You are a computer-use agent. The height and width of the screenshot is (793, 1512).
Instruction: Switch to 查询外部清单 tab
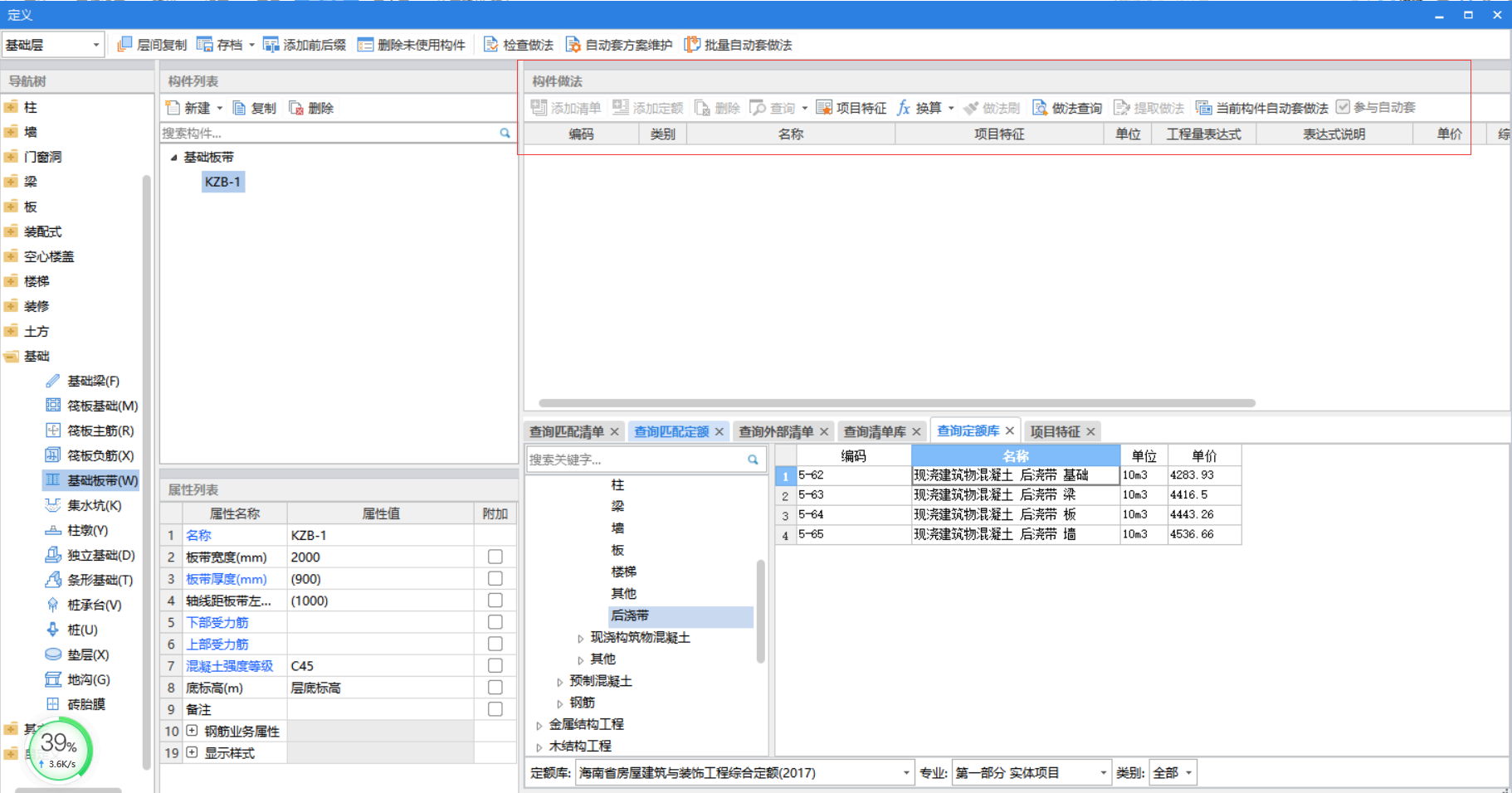tap(776, 431)
